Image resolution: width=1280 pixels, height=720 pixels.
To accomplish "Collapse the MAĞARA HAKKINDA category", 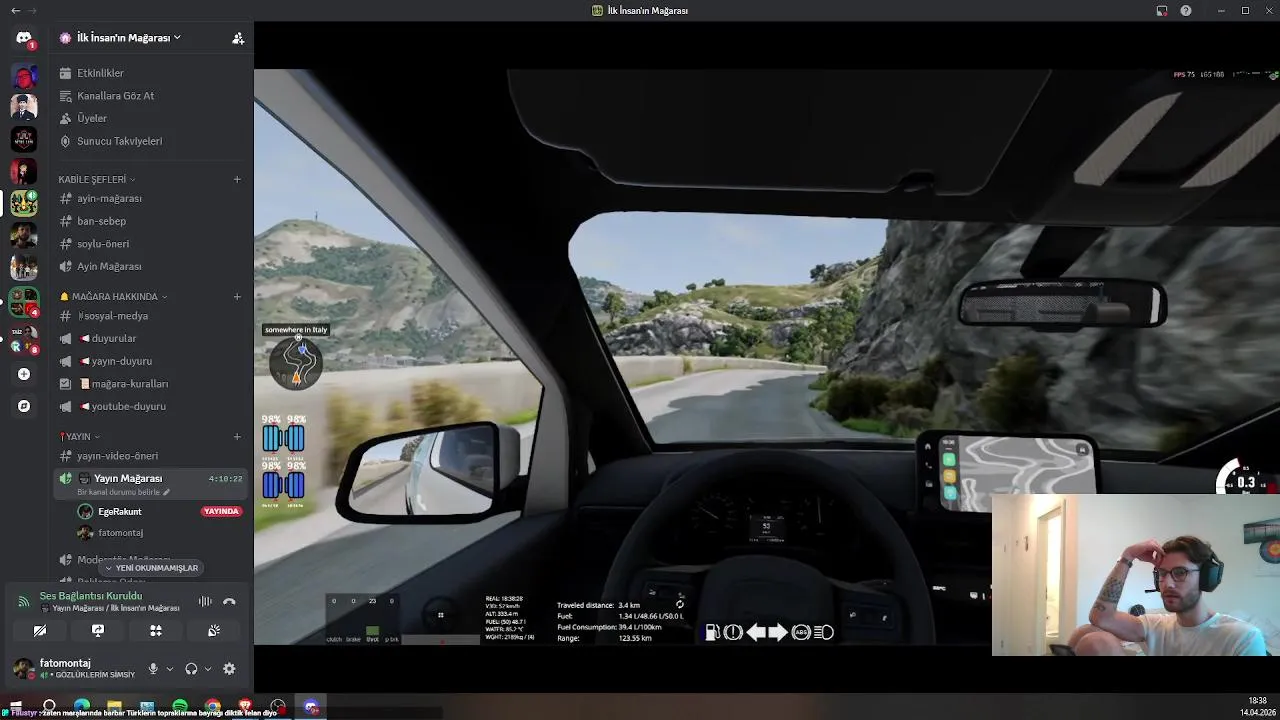I will click(113, 297).
